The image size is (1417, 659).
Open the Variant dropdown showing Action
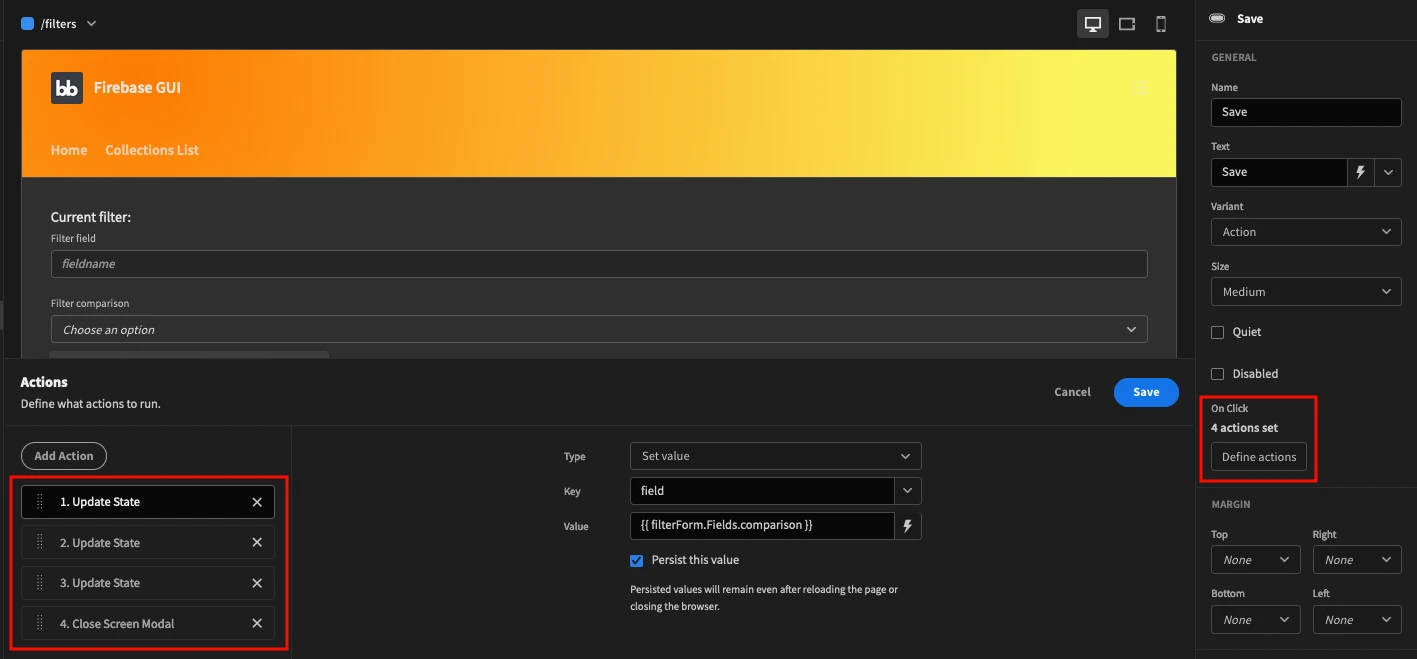1306,232
